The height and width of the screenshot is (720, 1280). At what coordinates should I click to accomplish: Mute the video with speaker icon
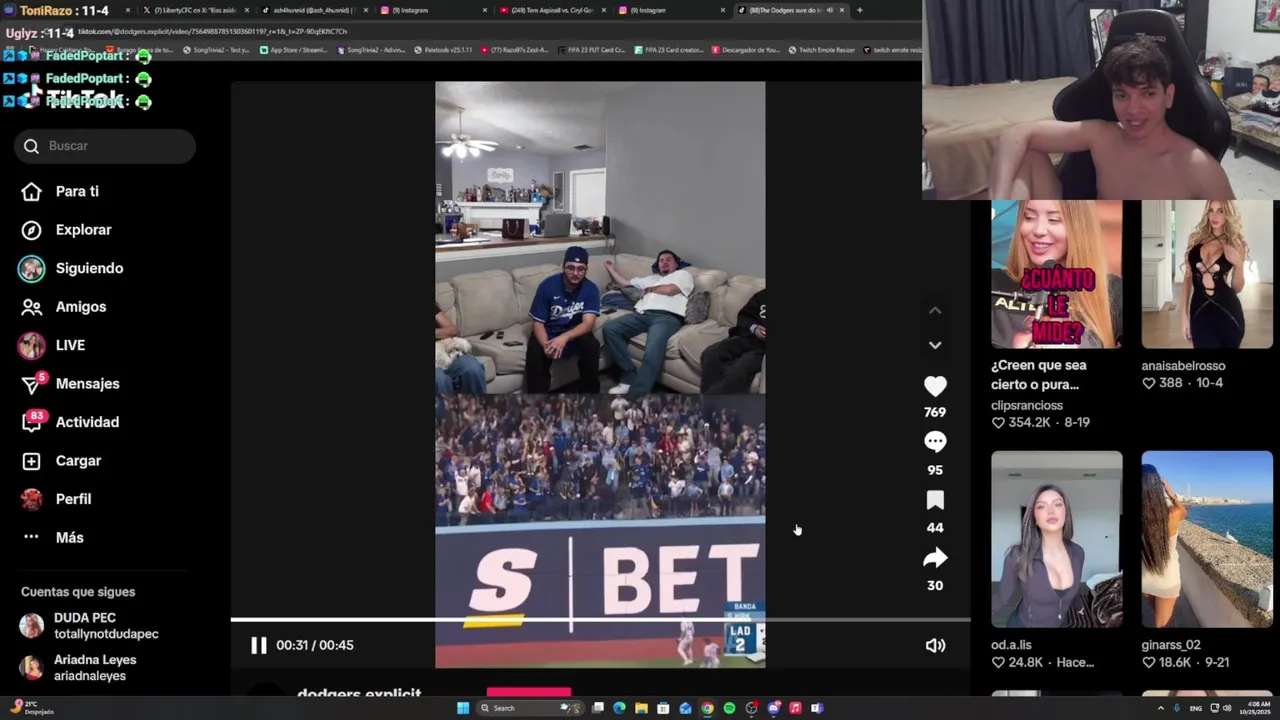click(935, 645)
